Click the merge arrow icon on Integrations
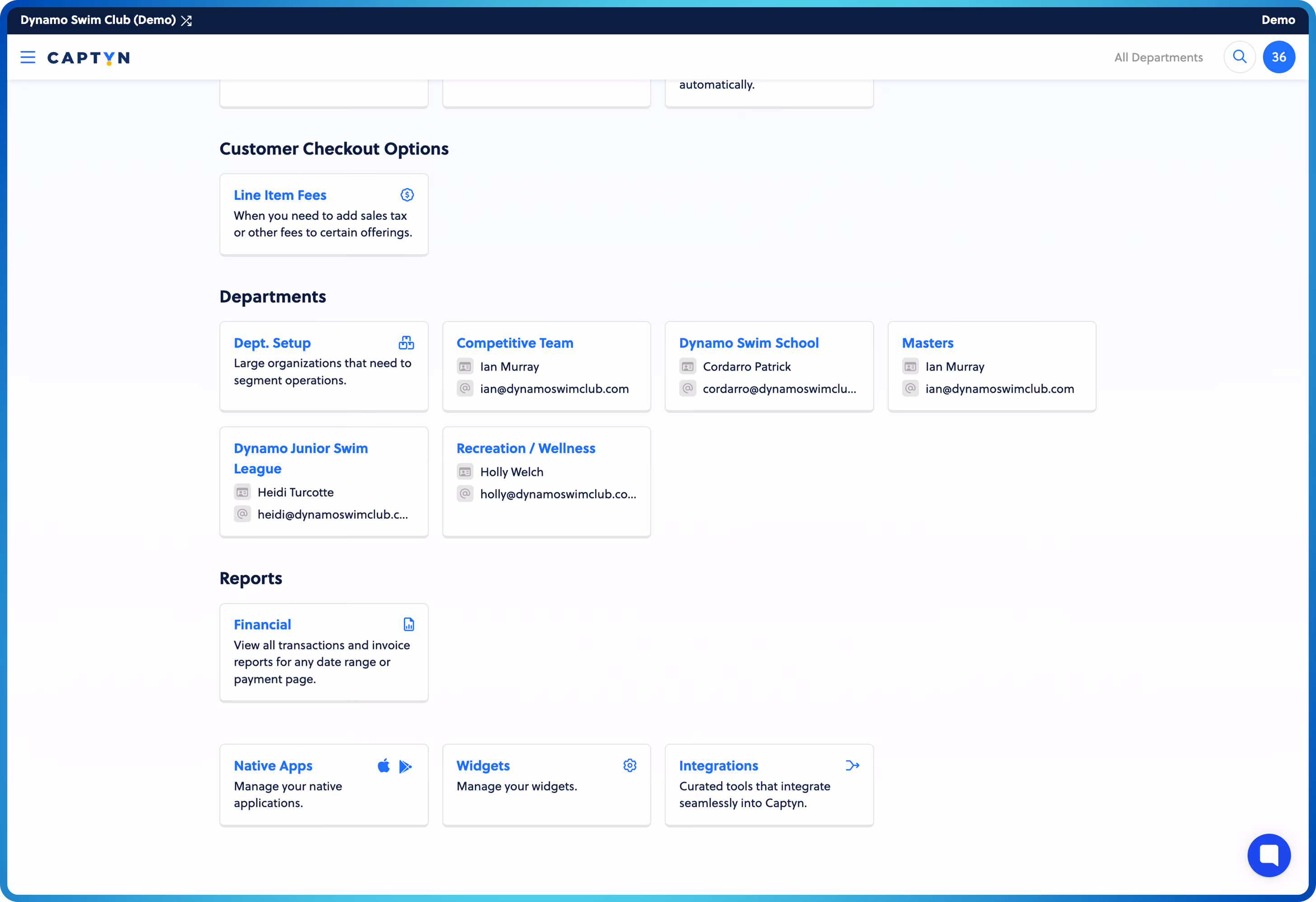The height and width of the screenshot is (902, 1316). (852, 766)
